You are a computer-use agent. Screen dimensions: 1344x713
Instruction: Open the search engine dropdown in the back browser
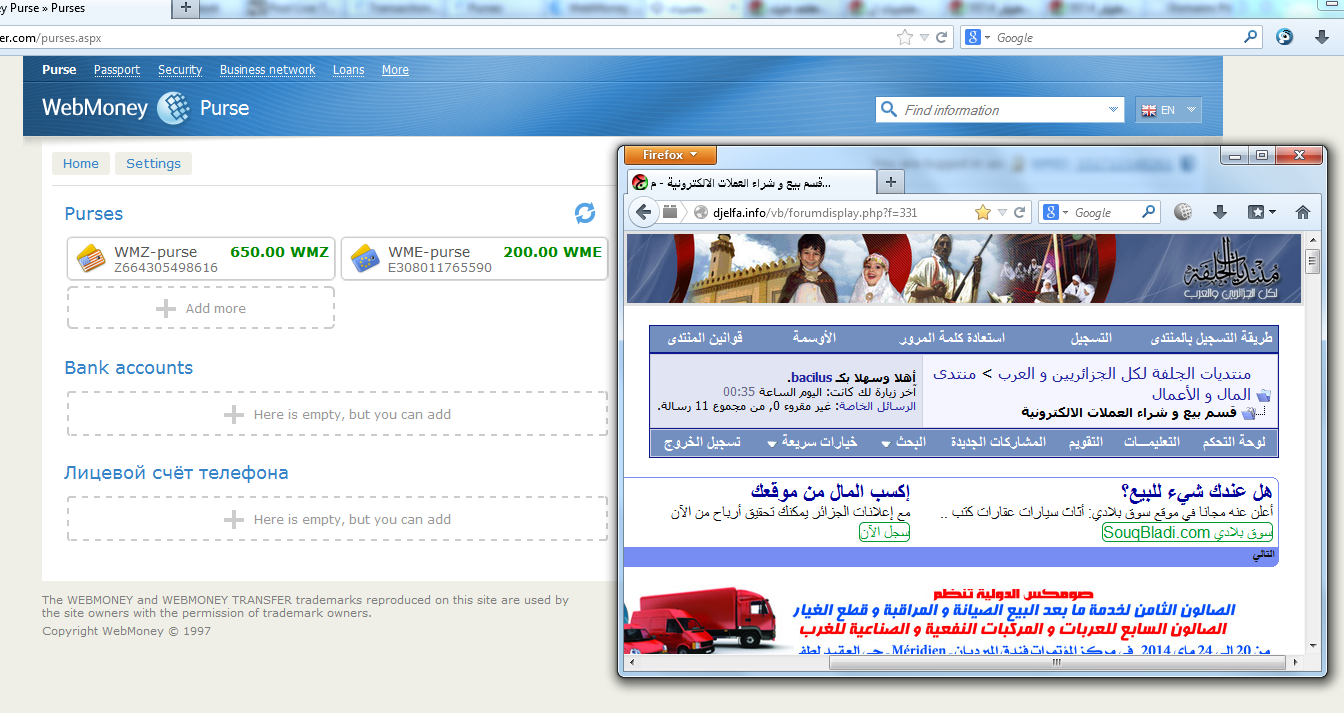coord(987,38)
